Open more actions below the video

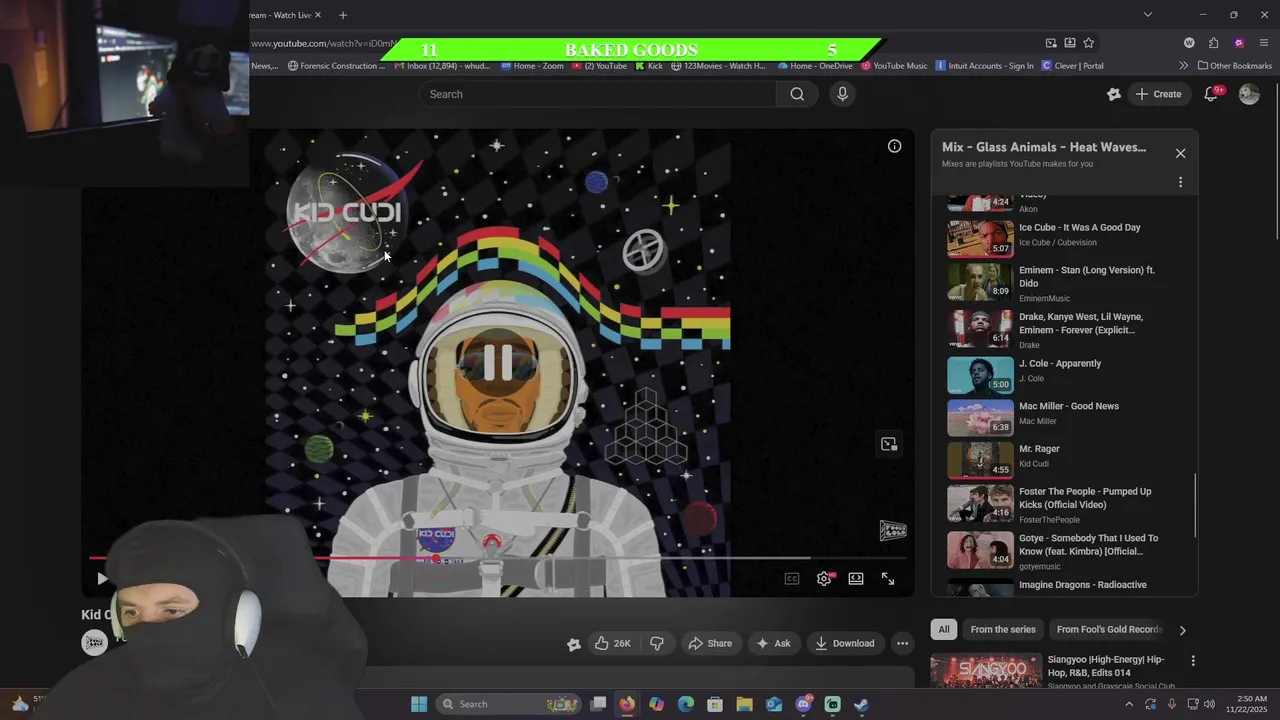pyautogui.click(x=902, y=643)
